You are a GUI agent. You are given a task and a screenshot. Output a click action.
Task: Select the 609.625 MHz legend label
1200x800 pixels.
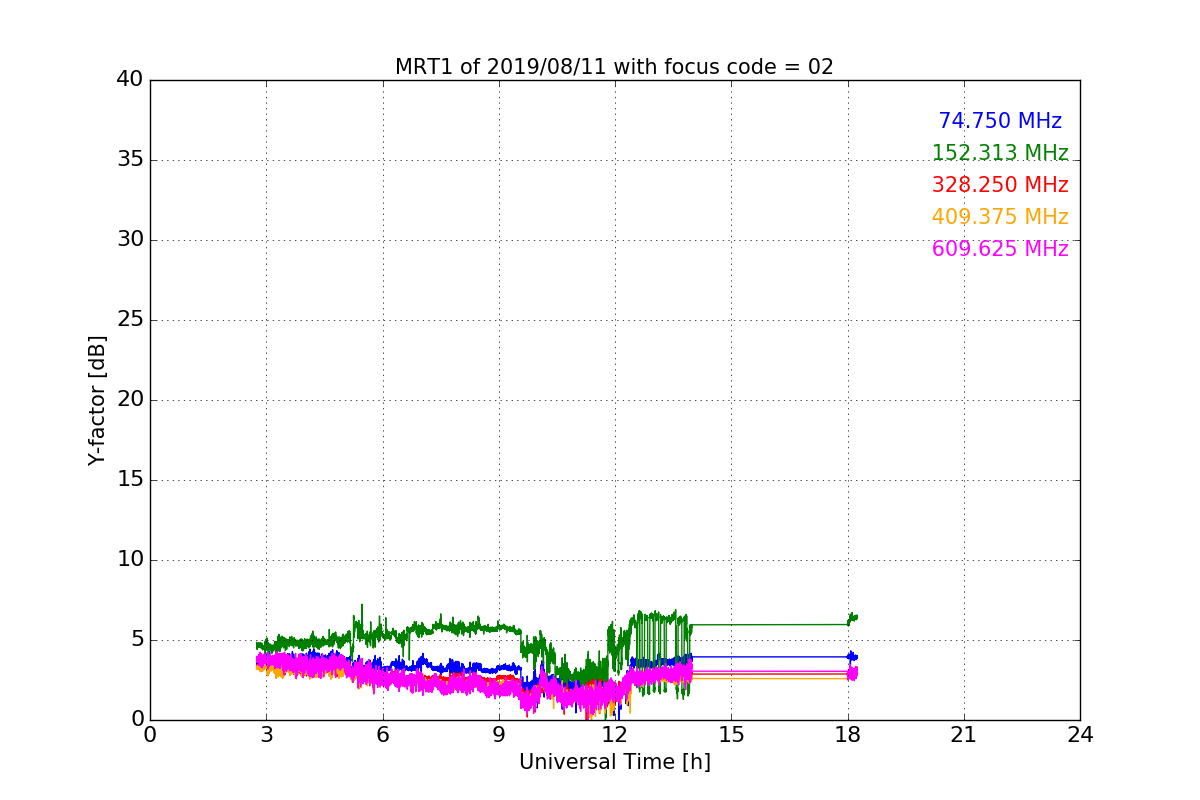click(1000, 249)
